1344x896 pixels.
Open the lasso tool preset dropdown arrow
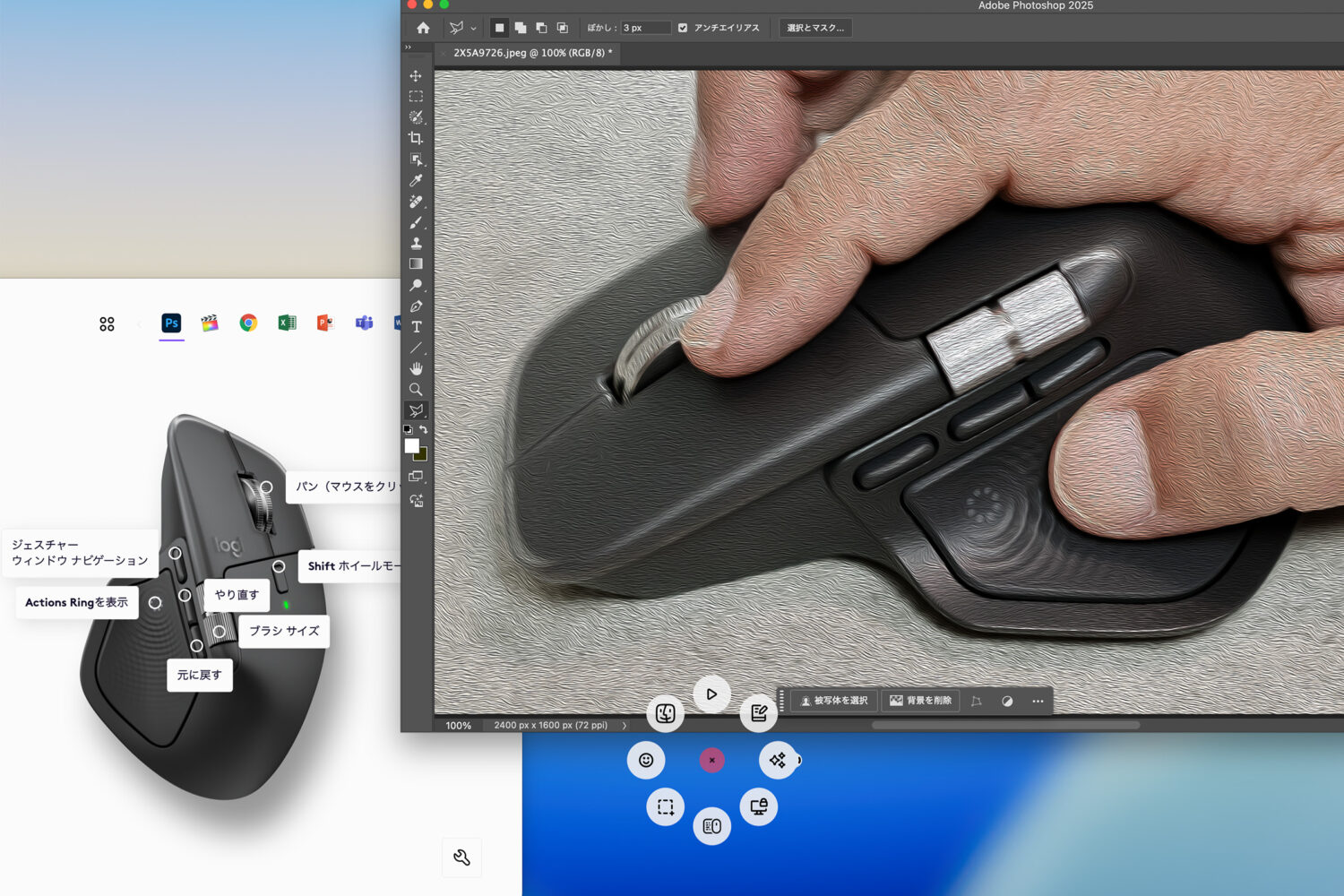tap(474, 29)
